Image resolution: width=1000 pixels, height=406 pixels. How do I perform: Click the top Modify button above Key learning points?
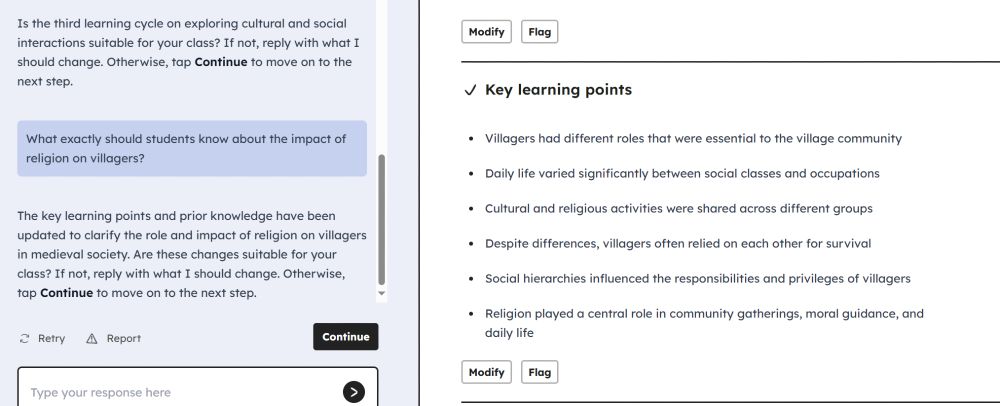(487, 32)
